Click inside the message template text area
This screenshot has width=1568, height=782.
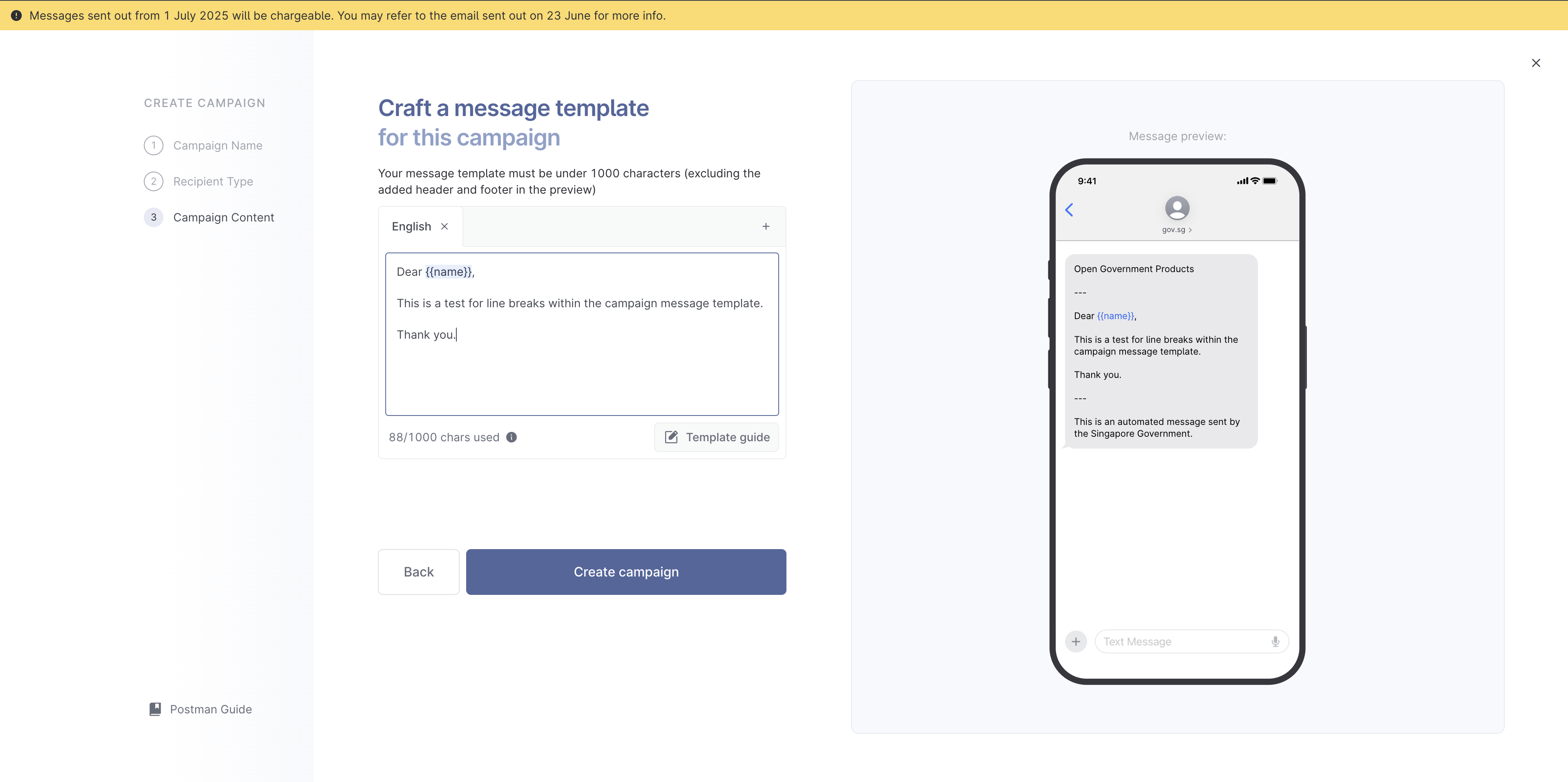click(581, 371)
